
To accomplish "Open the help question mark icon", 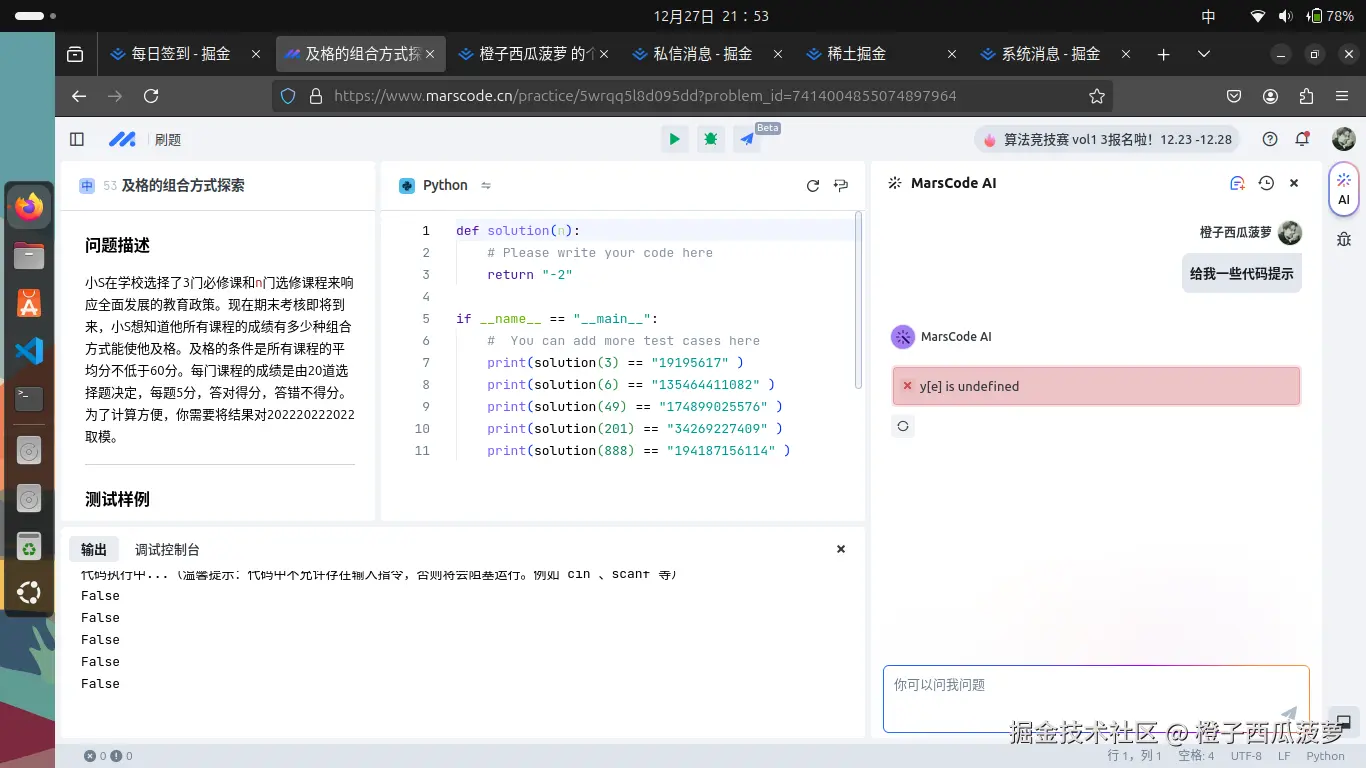I will [1269, 139].
